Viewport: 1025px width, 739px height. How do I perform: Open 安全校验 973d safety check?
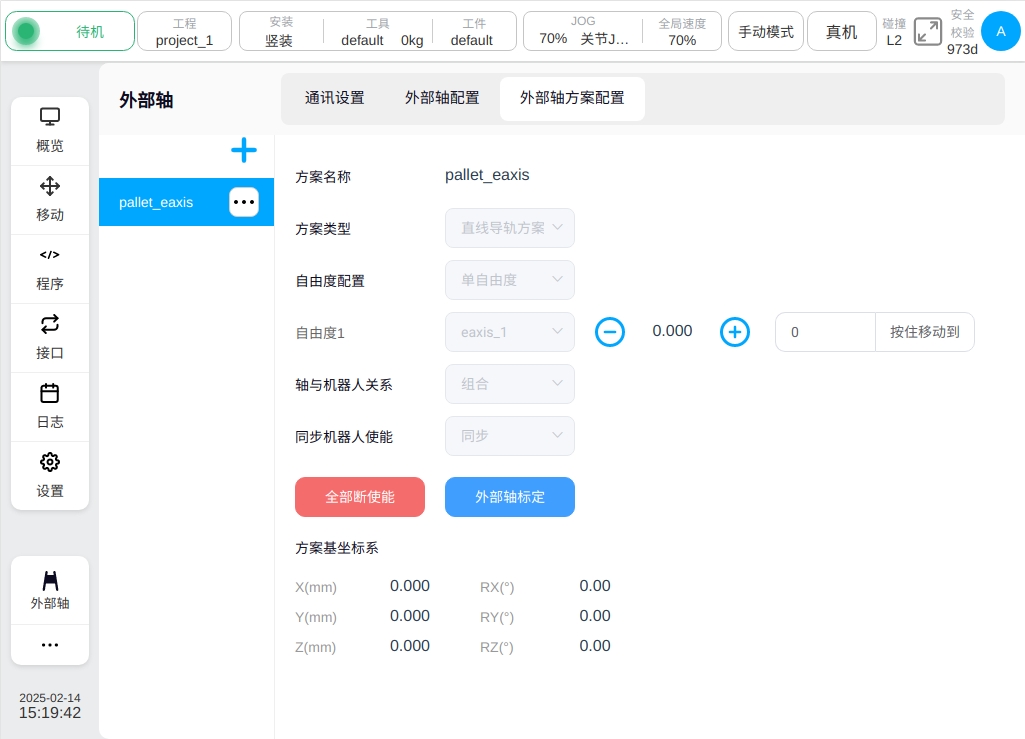(962, 31)
